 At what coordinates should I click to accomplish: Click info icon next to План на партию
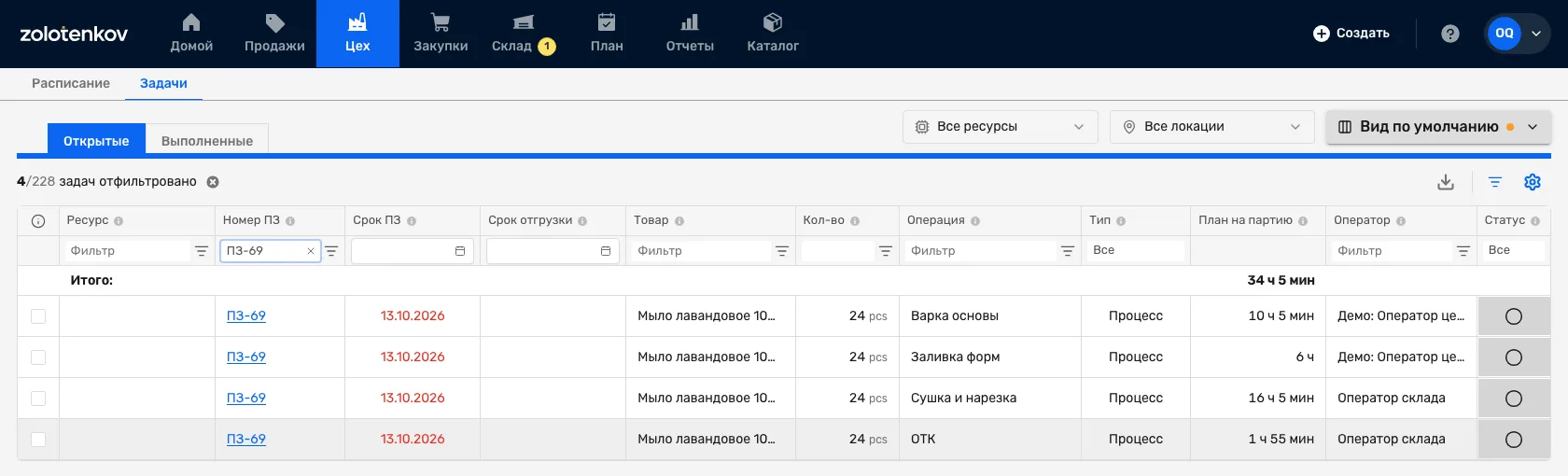tap(1303, 221)
